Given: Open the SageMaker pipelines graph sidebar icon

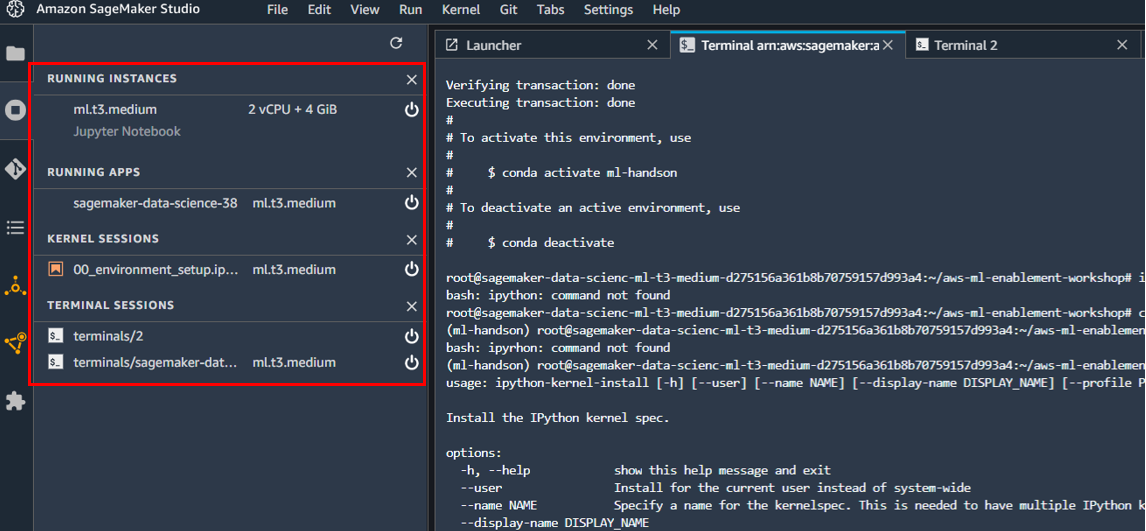Looking at the screenshot, I should pos(15,343).
